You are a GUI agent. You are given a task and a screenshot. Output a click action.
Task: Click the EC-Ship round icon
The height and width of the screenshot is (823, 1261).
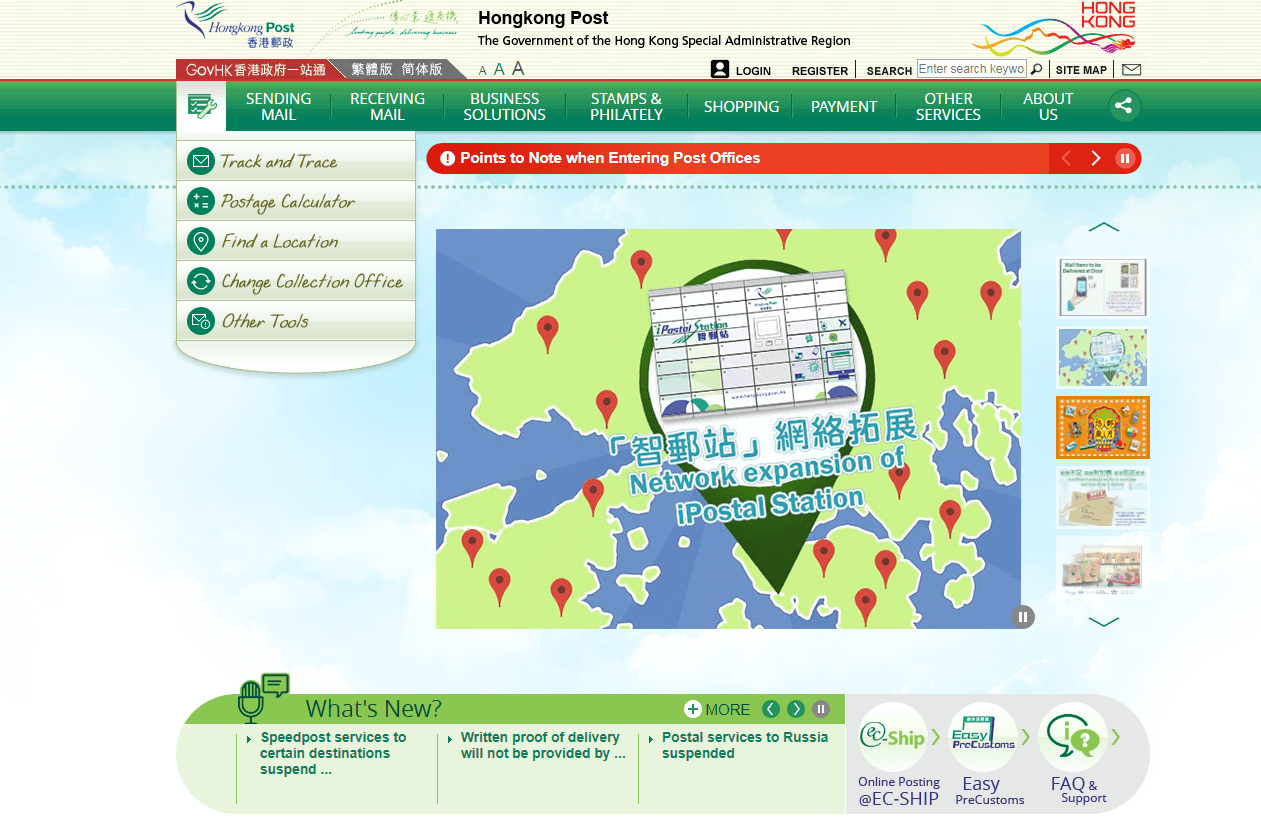(x=892, y=738)
